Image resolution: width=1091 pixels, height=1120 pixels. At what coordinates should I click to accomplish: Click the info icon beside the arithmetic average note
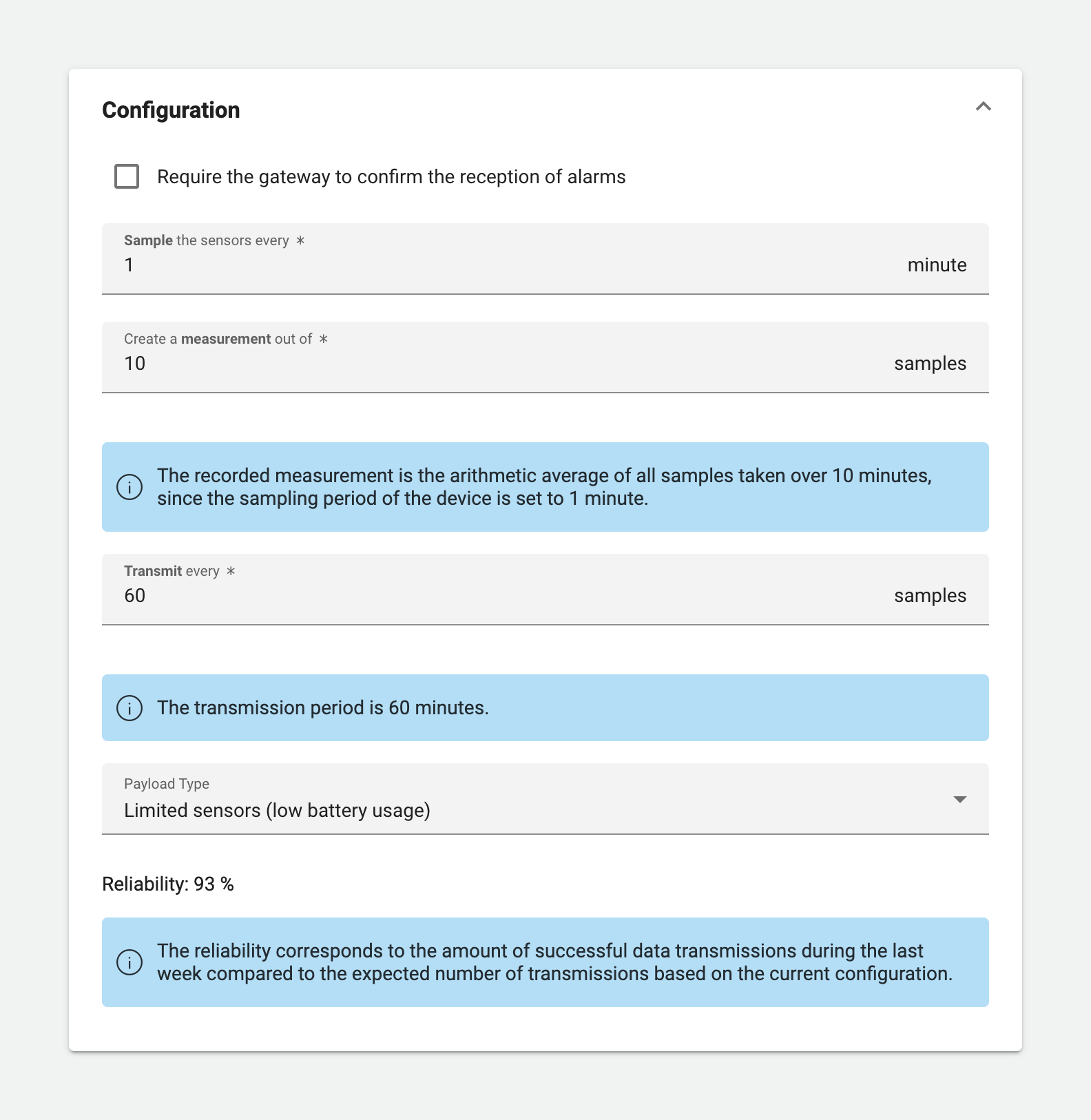(130, 487)
